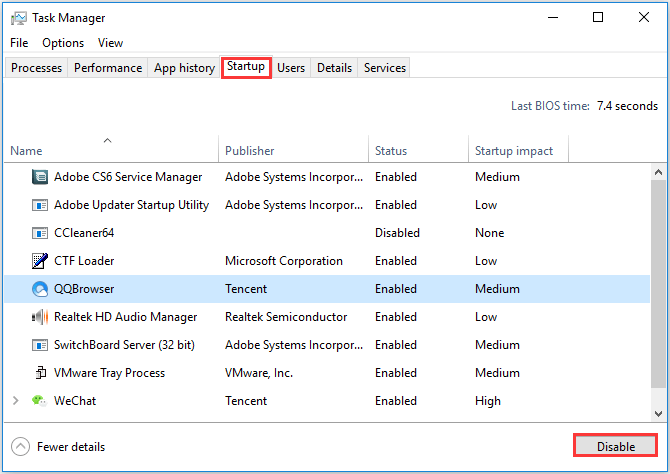Image resolution: width=670 pixels, height=474 pixels.
Task: Click Tencent publisher in QQBrowser row
Action: [x=246, y=289]
